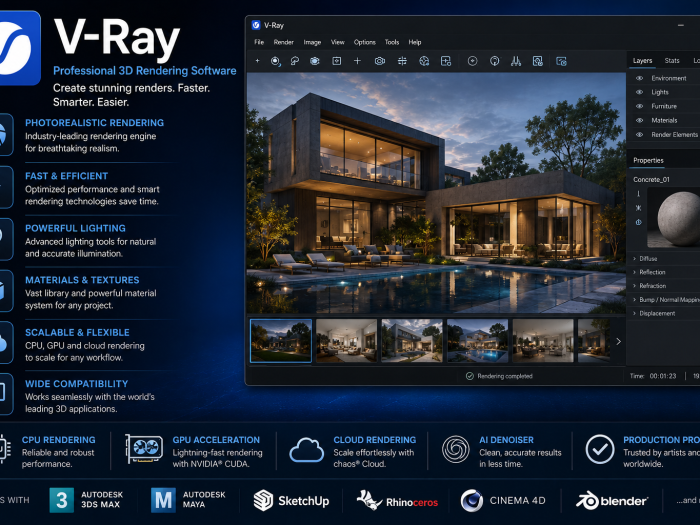Expand the Refraction section
This screenshot has height=525, width=700.
[x=665, y=286]
